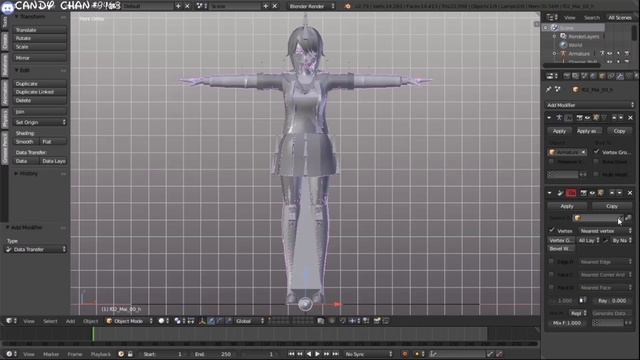Click the World properties tab icon
640x360 pixels.
593,76
